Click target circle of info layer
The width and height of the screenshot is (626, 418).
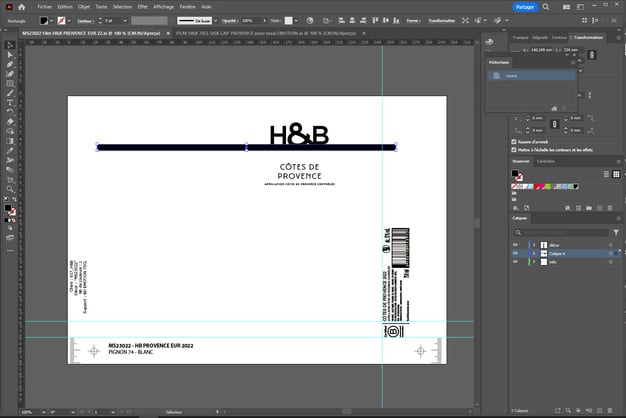point(610,262)
